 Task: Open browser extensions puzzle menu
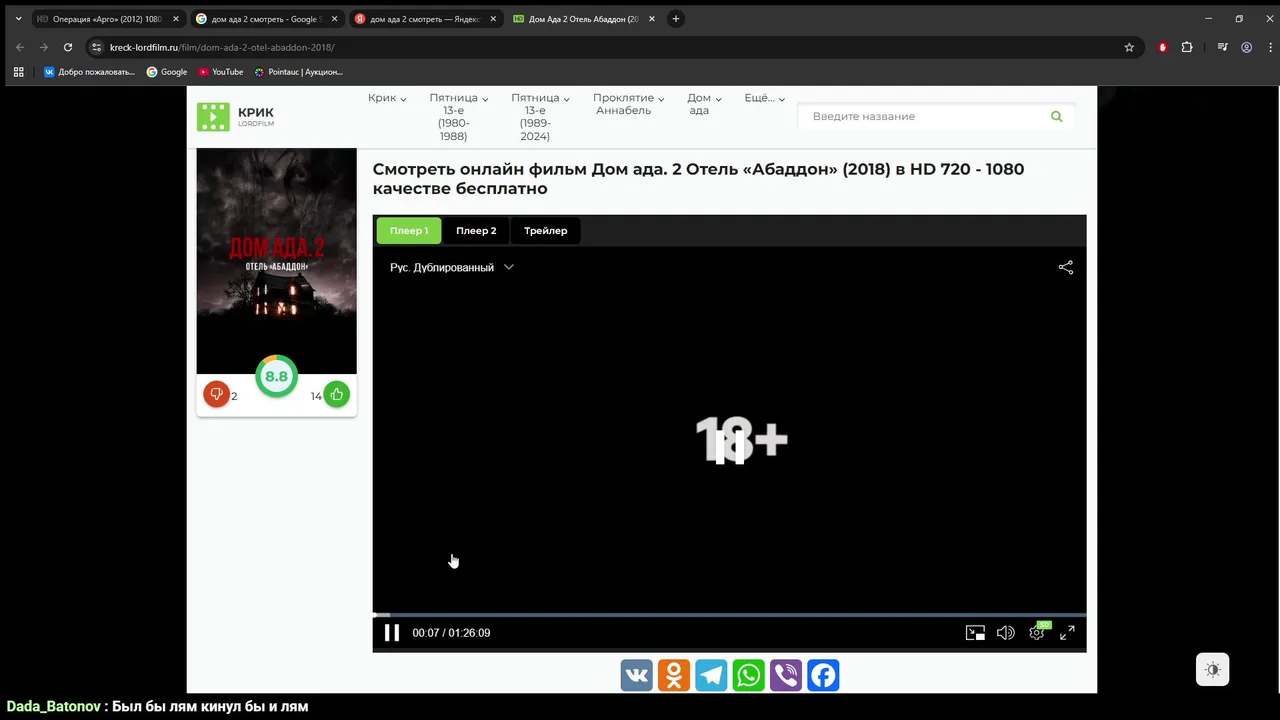1187,47
